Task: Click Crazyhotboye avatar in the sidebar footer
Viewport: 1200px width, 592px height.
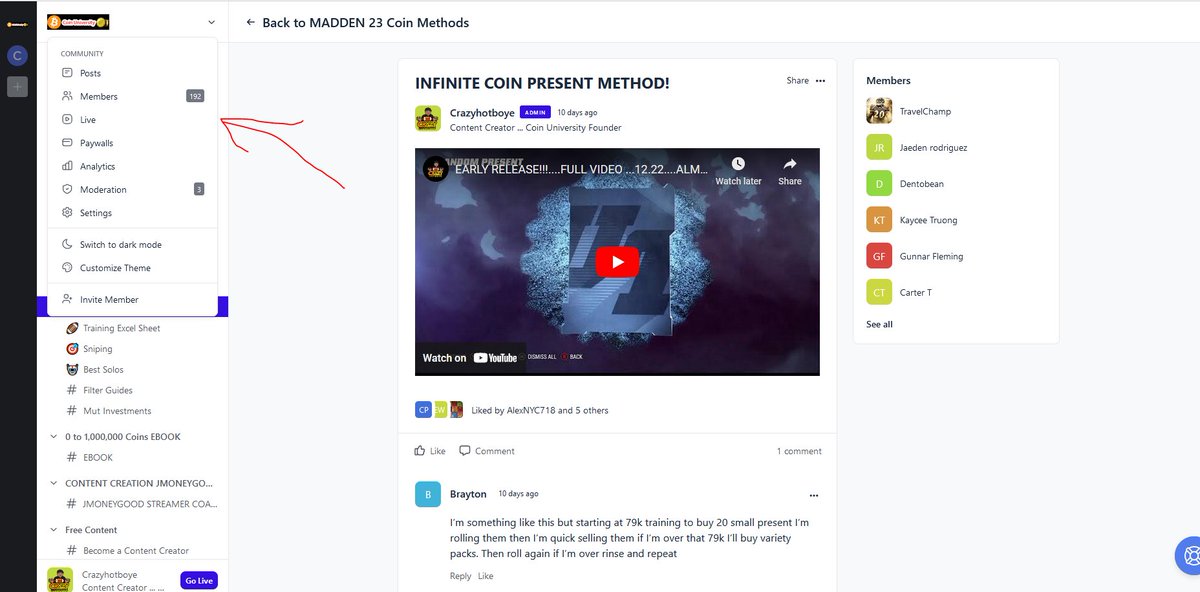Action: click(60, 580)
